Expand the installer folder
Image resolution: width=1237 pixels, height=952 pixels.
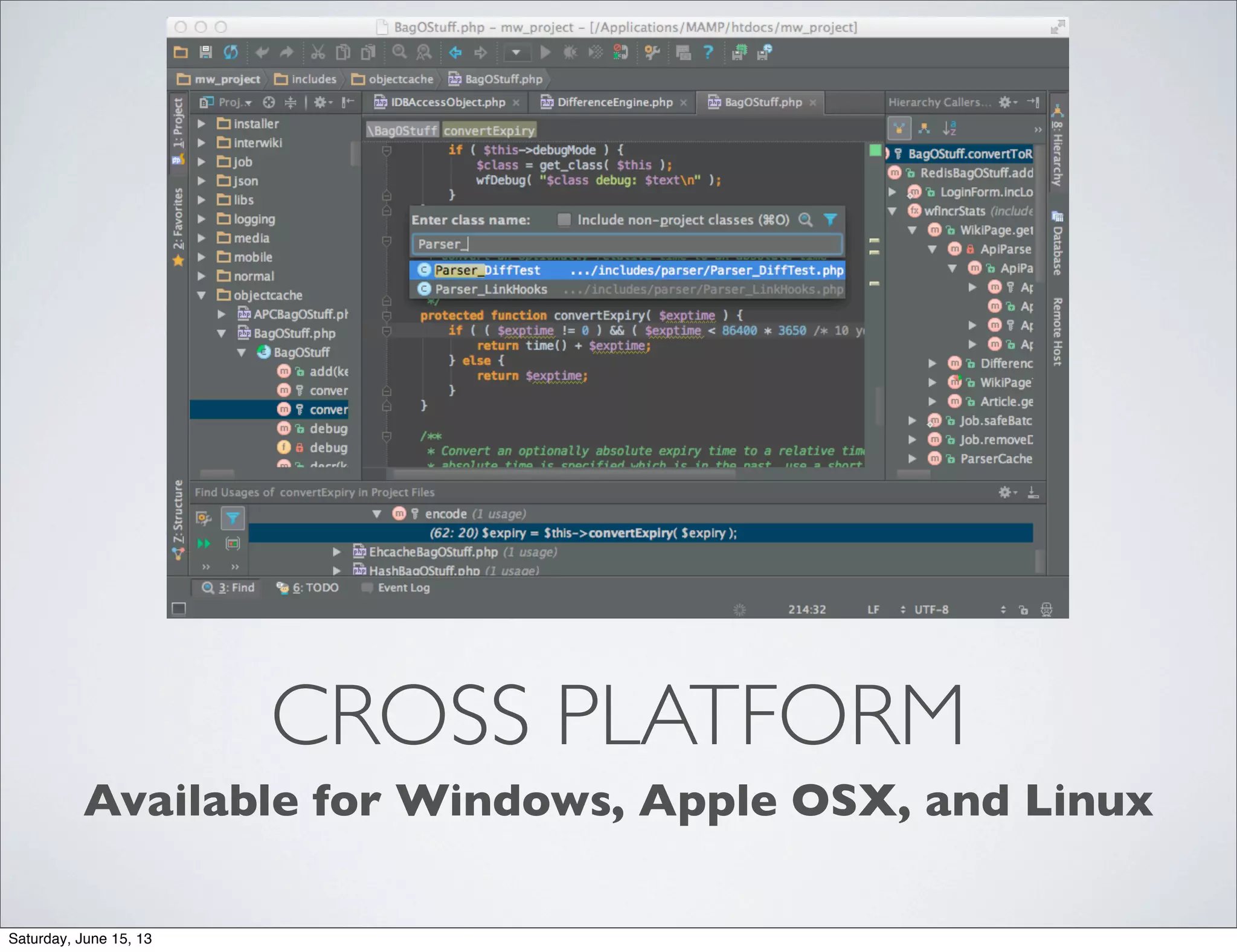tap(202, 124)
